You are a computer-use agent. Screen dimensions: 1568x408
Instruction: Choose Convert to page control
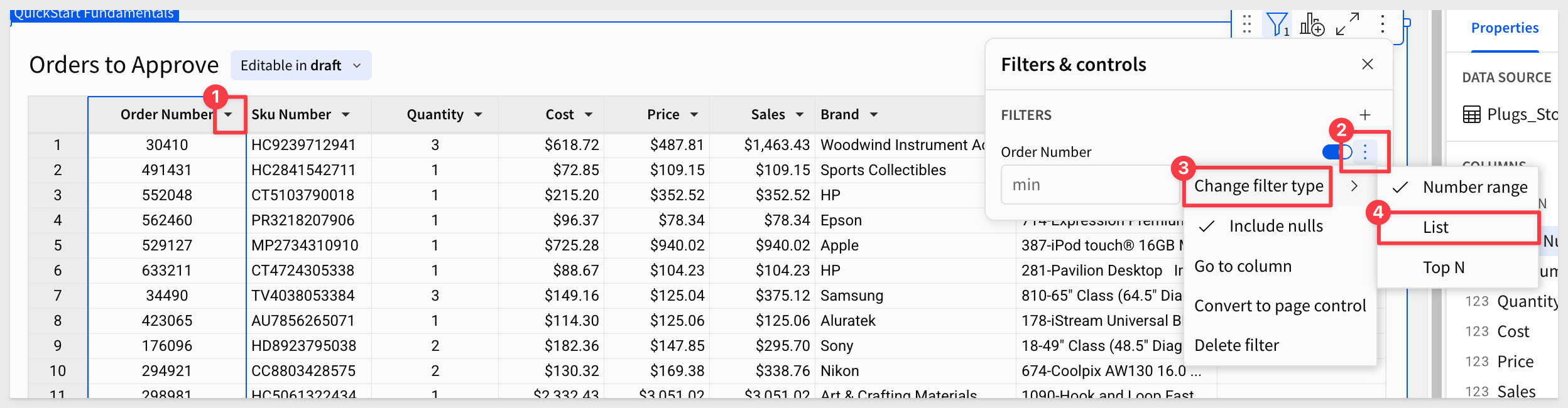click(x=1280, y=306)
